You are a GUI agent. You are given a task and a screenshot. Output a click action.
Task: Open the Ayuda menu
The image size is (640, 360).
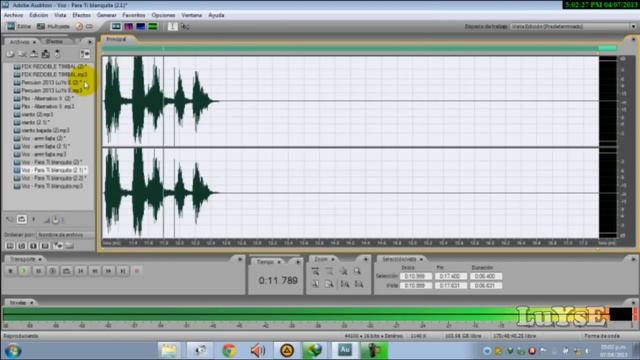[x=216, y=15]
